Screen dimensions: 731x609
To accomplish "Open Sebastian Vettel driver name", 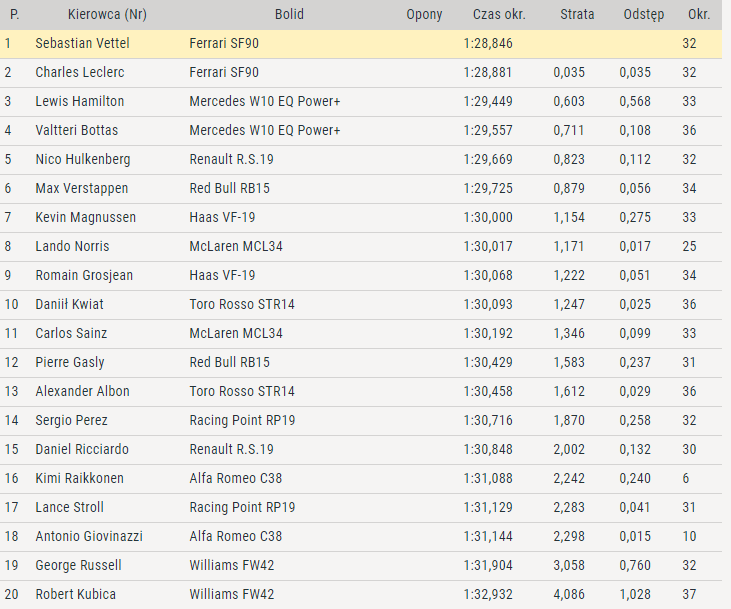I will click(x=82, y=44).
